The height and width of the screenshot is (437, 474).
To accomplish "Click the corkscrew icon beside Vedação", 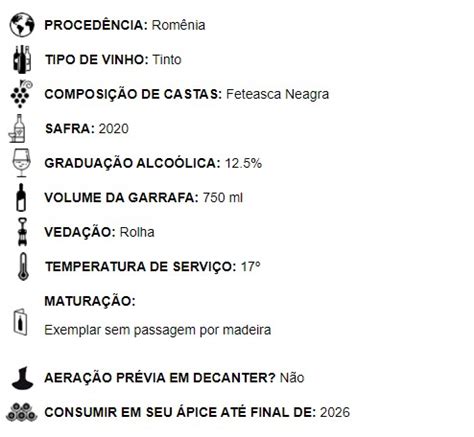I will click(23, 232).
